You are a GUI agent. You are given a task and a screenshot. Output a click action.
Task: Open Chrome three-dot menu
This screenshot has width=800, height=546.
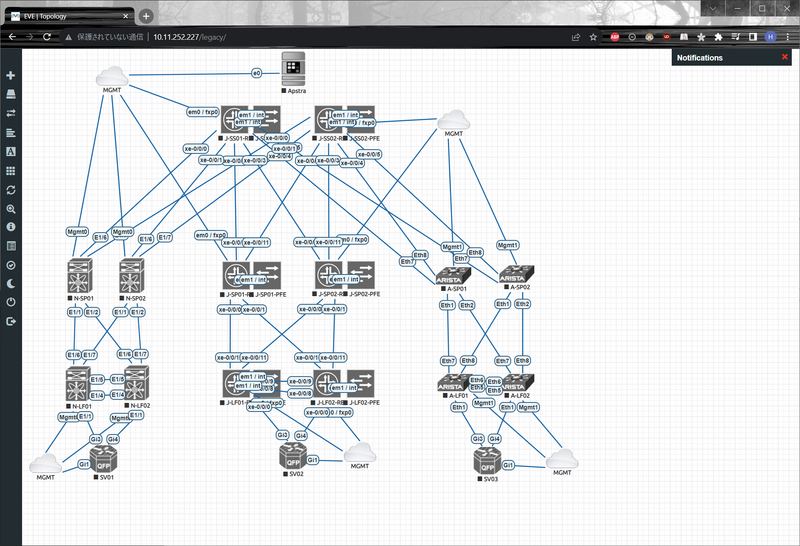pyautogui.click(x=788, y=37)
